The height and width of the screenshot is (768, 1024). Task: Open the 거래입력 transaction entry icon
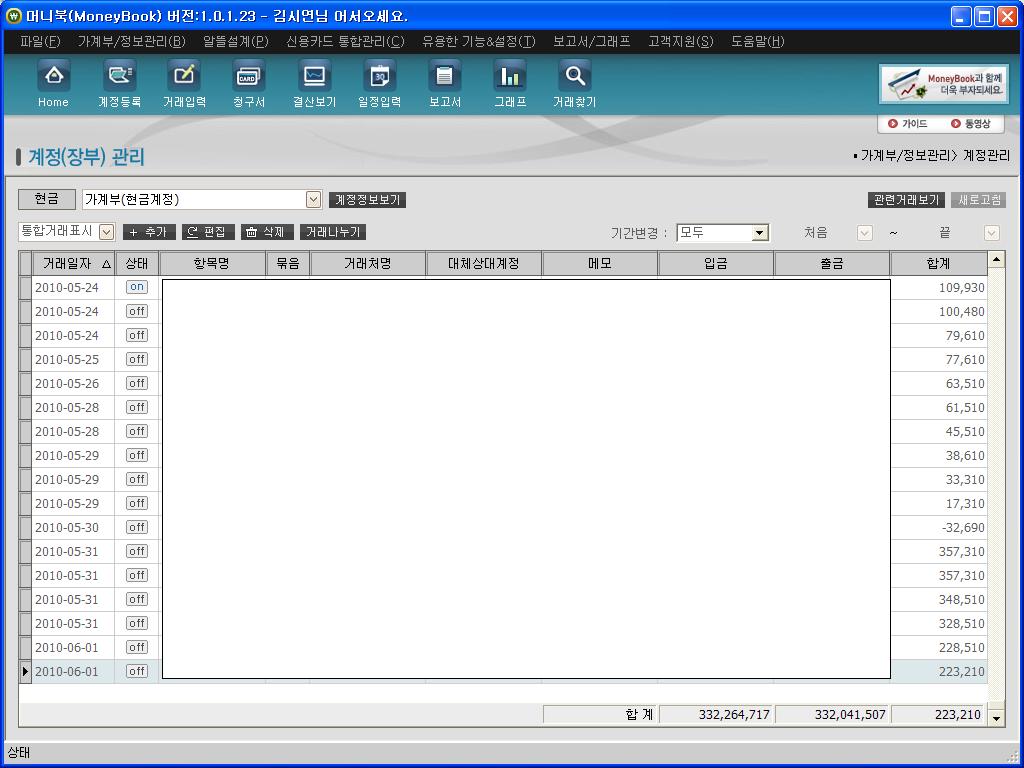tap(184, 76)
